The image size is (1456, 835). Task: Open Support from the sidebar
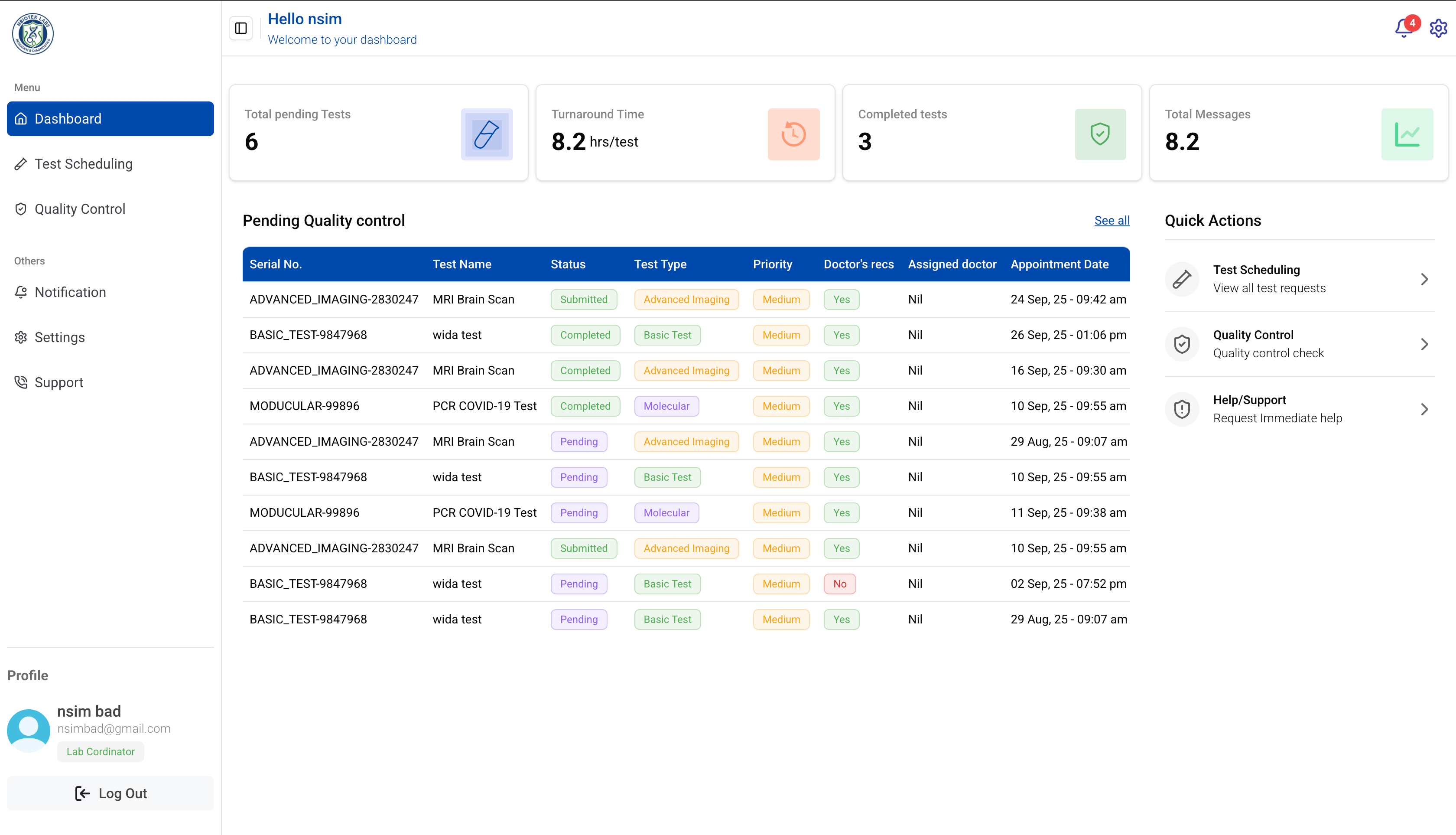(58, 382)
